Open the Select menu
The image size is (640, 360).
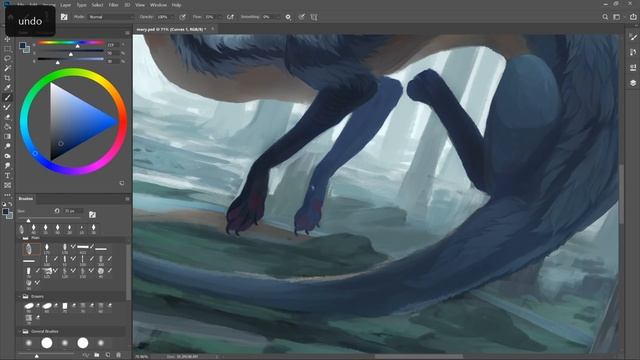pyautogui.click(x=98, y=5)
